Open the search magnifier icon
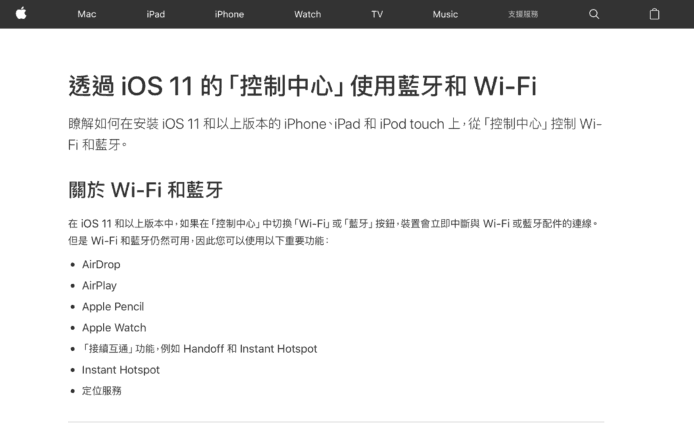Viewport: 694px width, 423px height. (594, 14)
